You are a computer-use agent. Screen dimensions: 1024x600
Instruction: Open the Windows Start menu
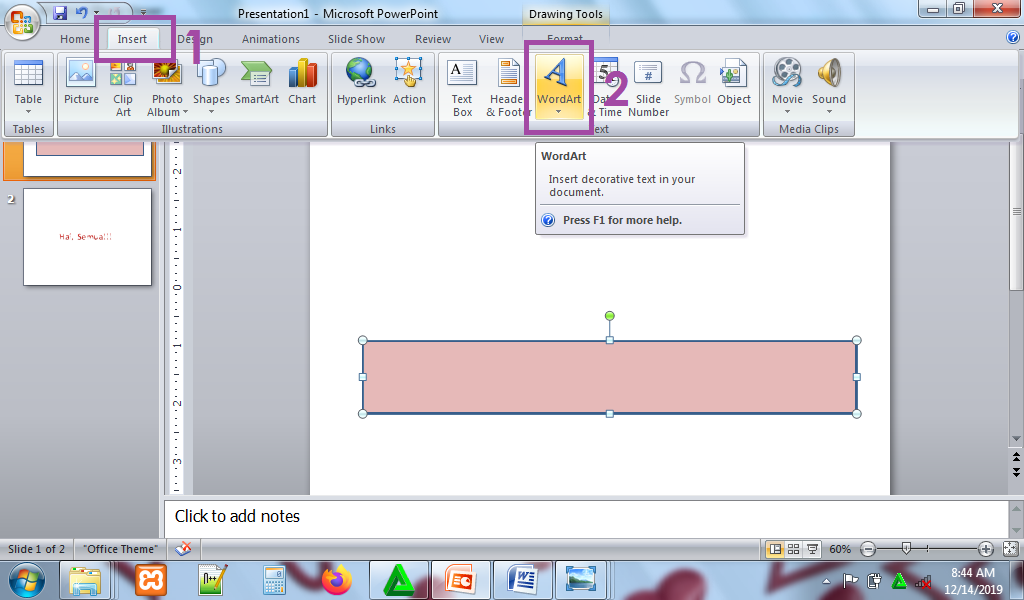pos(25,579)
